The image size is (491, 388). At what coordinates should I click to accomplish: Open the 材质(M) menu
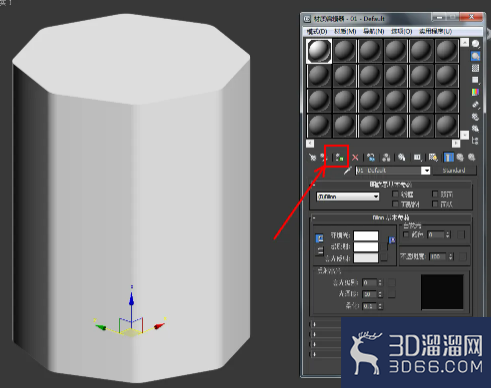345,31
